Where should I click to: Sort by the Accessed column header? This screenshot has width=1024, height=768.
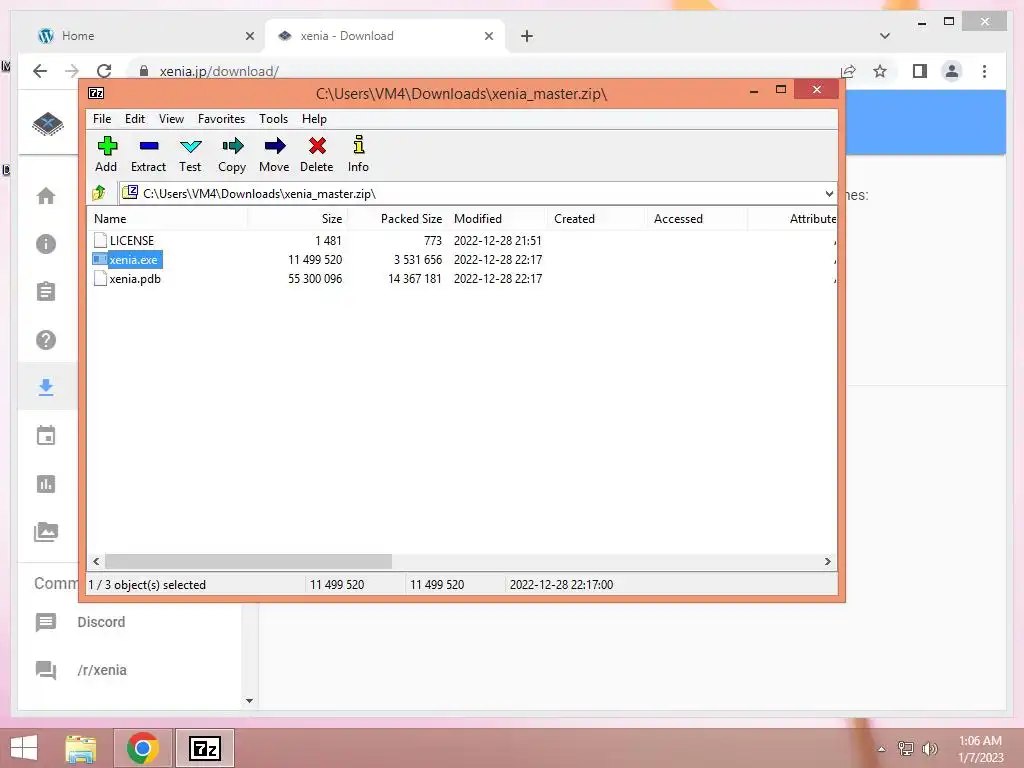tap(696, 219)
